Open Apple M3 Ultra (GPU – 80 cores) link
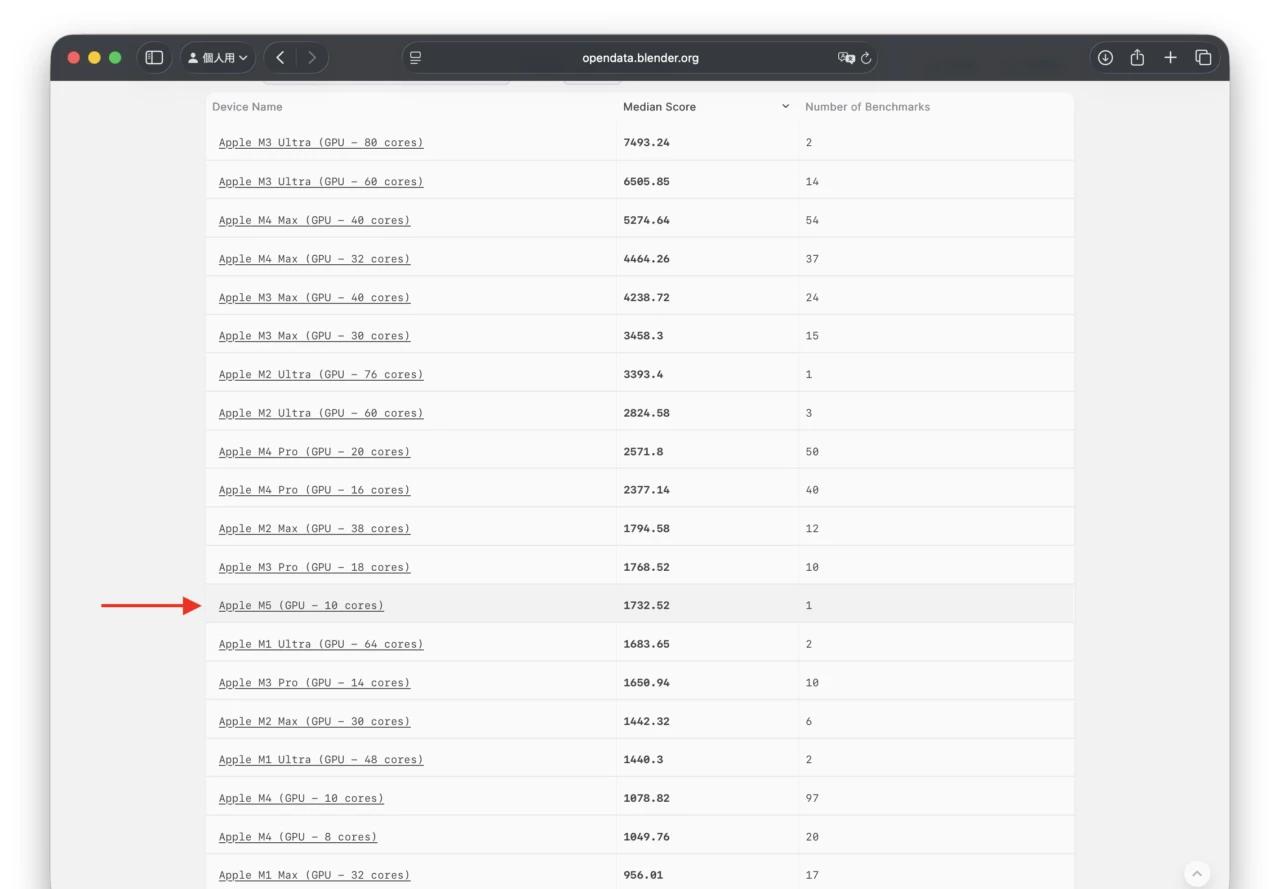The image size is (1280, 889). pos(321,143)
